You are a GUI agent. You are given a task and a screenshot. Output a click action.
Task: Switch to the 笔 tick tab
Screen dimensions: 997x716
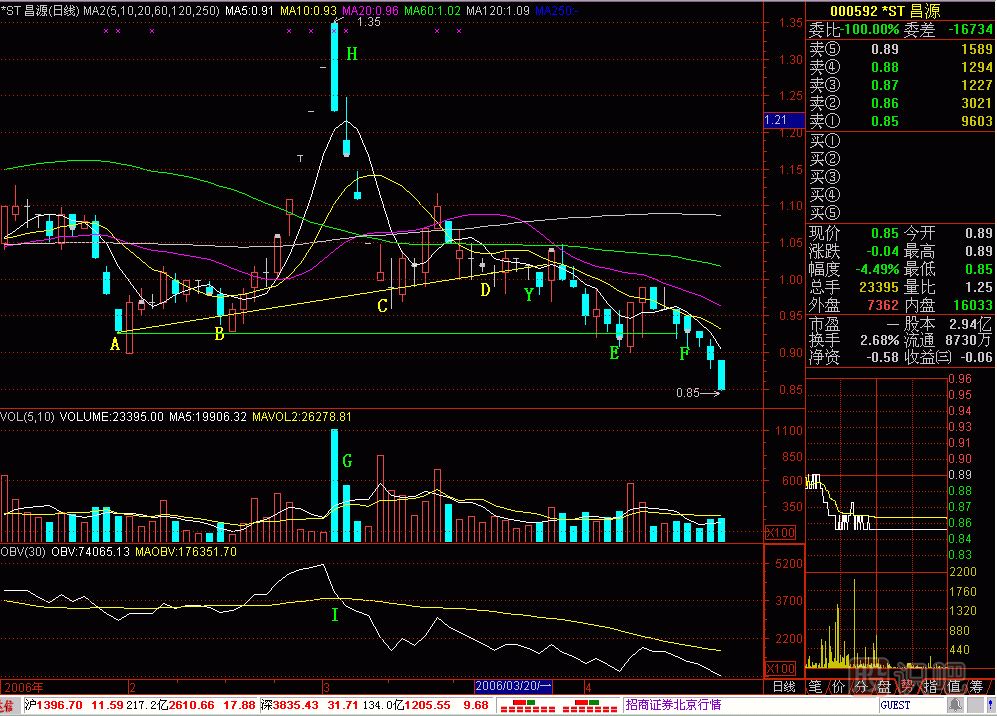pyautogui.click(x=817, y=687)
